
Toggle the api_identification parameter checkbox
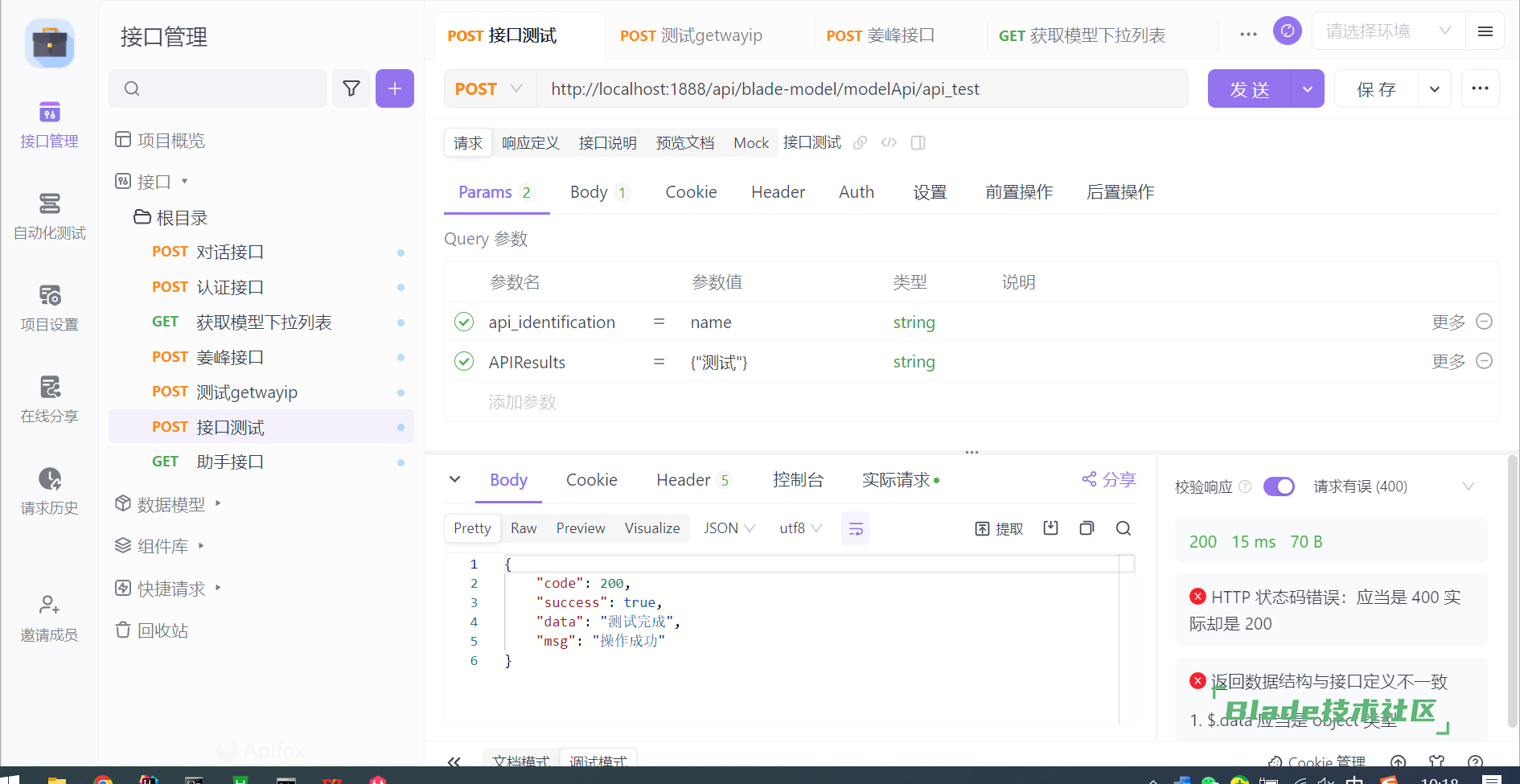[x=464, y=322]
